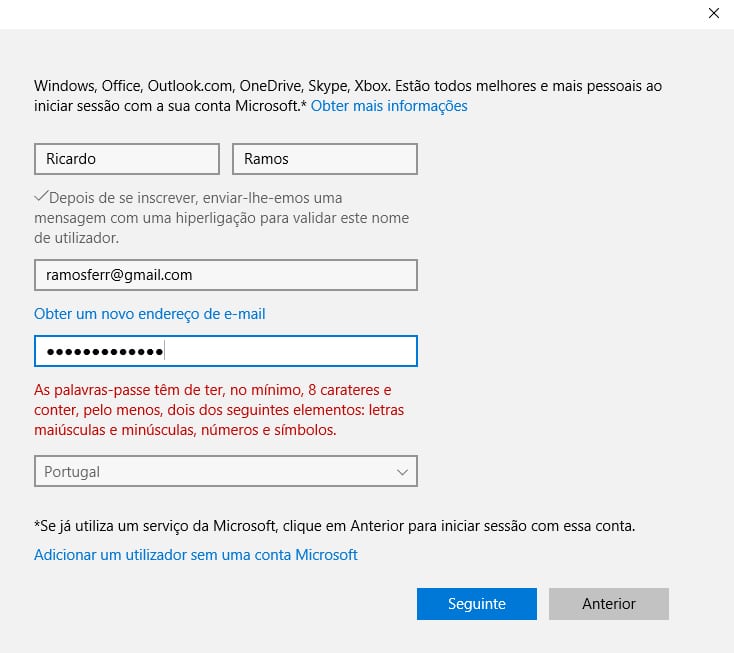Expand the Portugal country dropdown
Viewport: 734px width, 653px height.
point(226,471)
